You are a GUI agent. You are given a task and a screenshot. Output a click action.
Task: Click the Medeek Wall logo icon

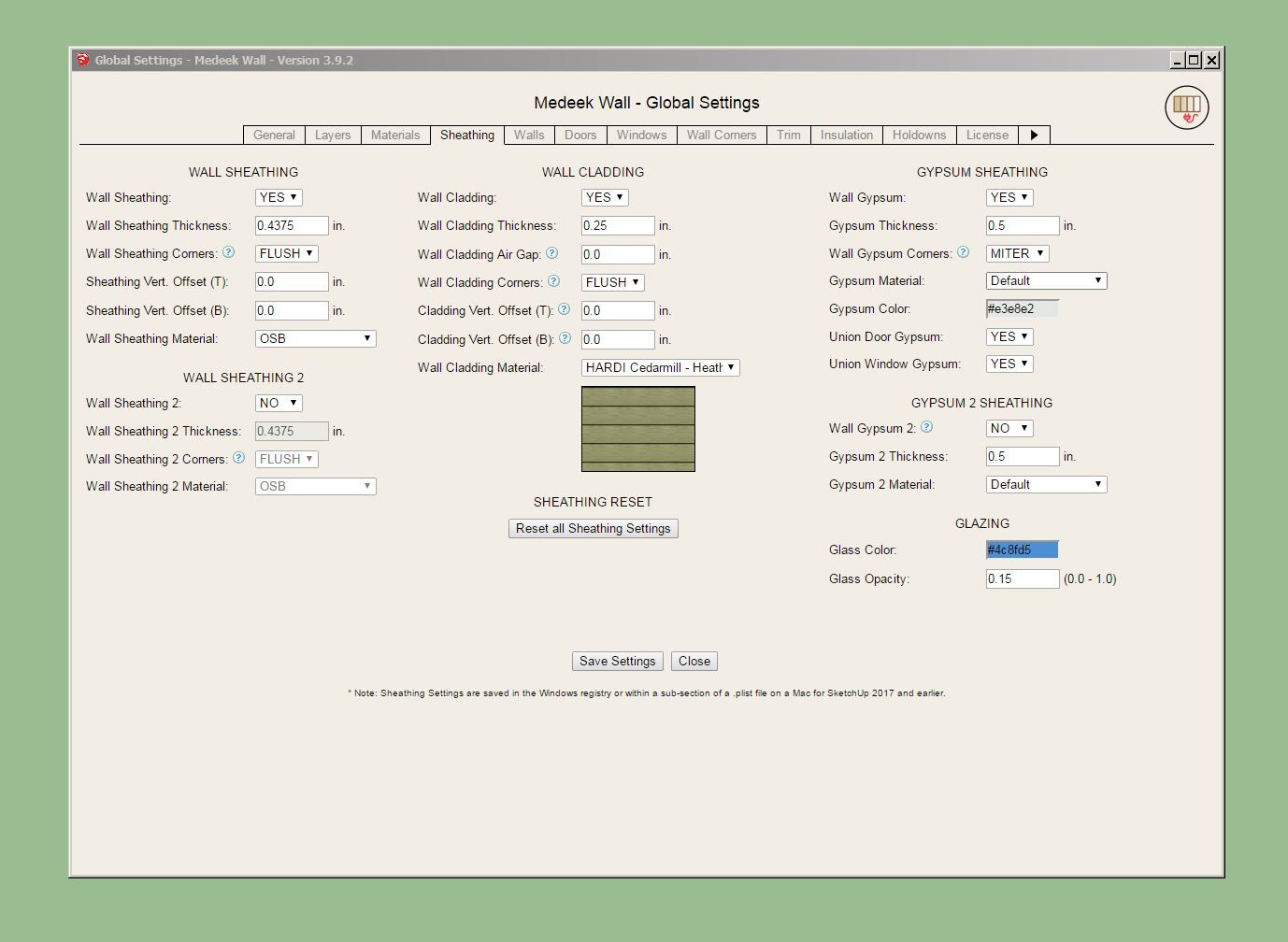pos(1186,107)
